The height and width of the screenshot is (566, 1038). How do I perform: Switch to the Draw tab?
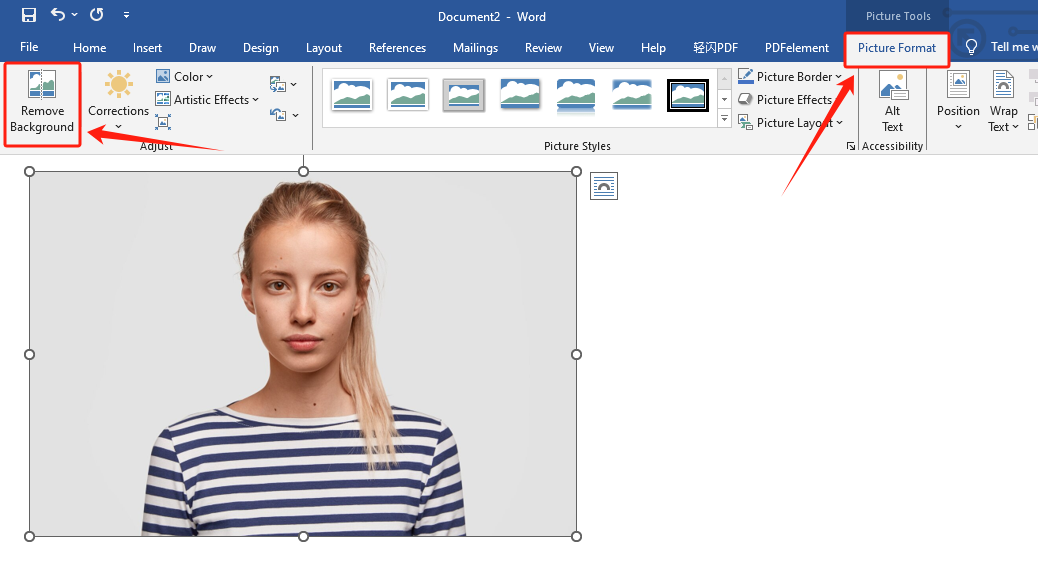tap(203, 48)
